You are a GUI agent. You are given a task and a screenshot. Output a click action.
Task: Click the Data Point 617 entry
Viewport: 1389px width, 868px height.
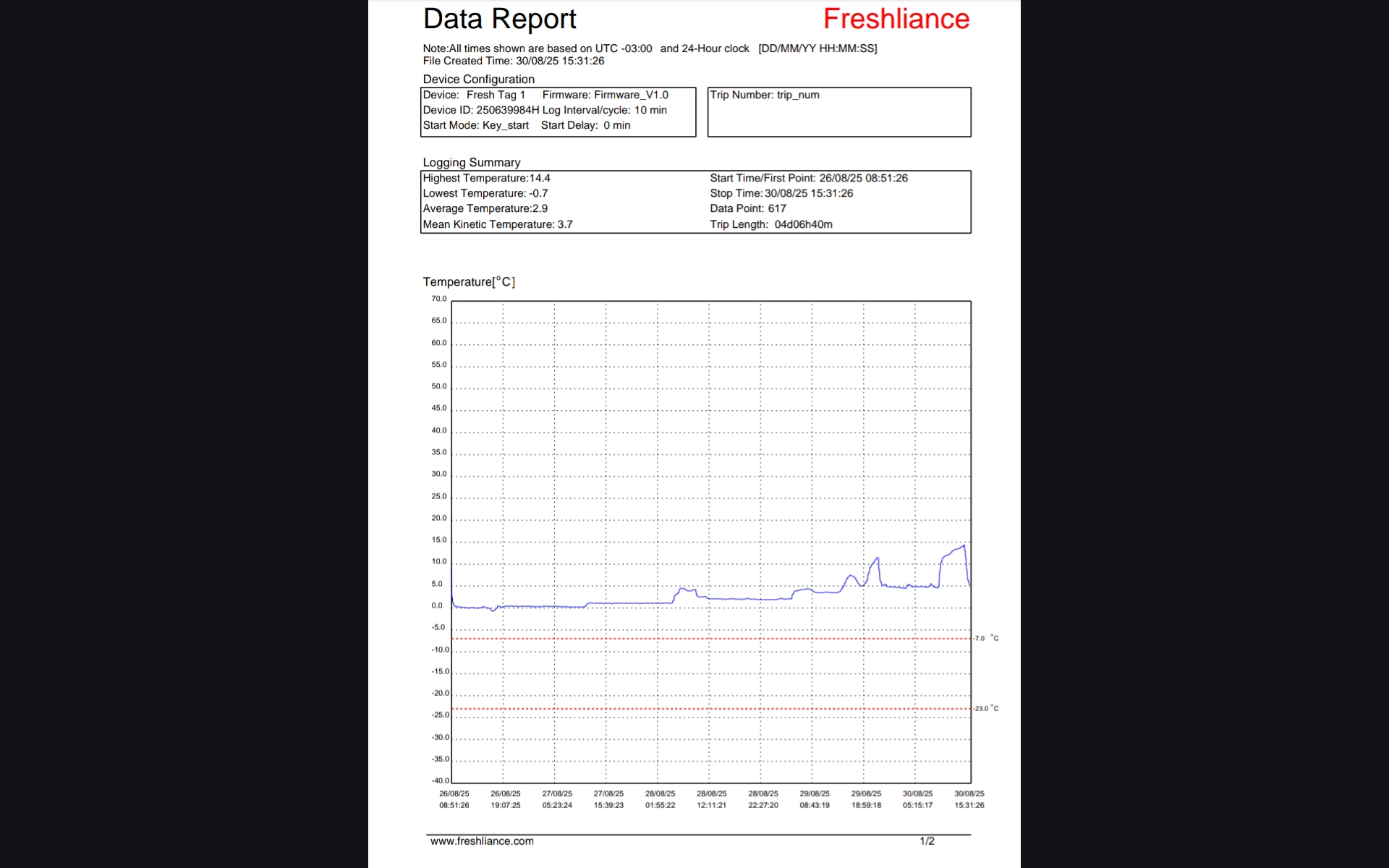[x=747, y=208]
